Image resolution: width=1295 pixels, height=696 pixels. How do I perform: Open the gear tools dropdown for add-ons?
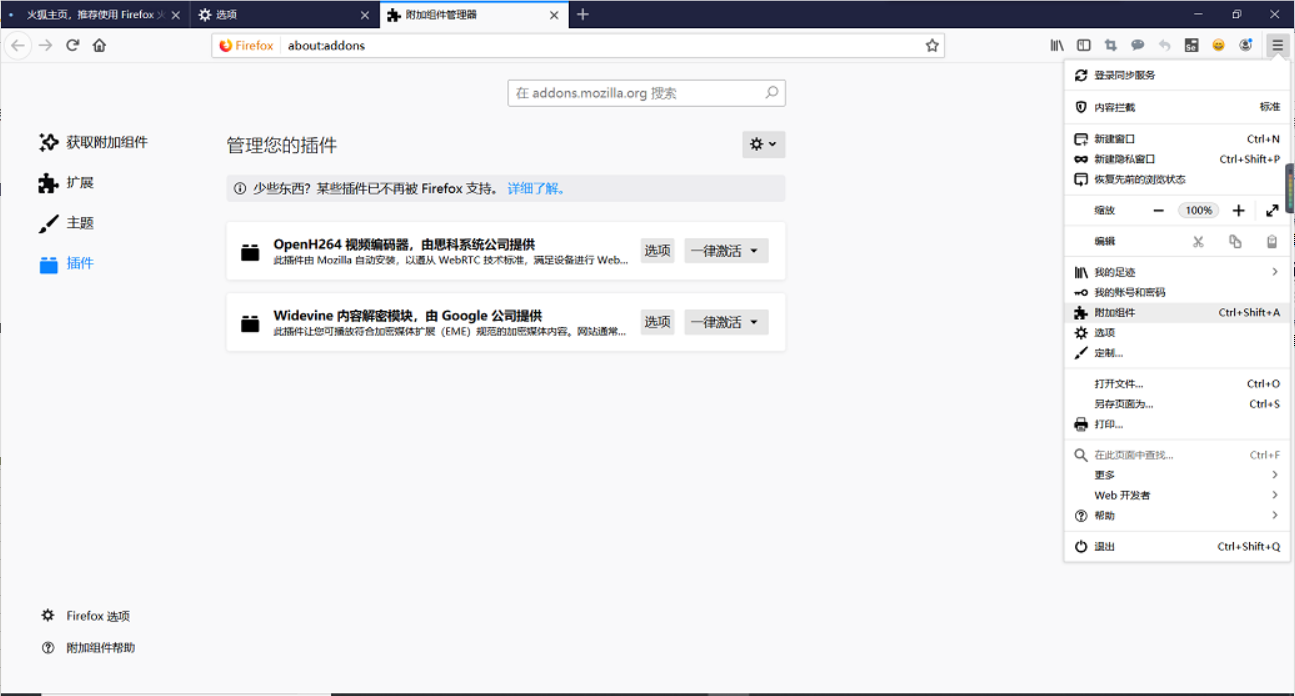pyautogui.click(x=763, y=144)
